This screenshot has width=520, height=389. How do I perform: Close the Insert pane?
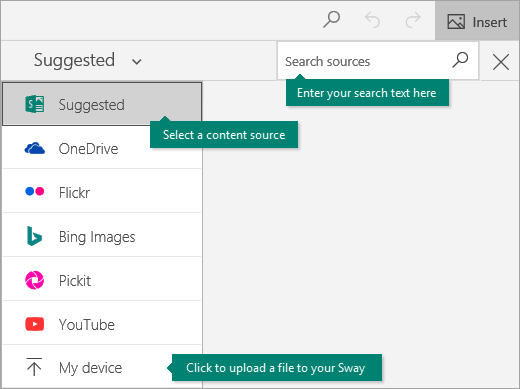pos(500,62)
